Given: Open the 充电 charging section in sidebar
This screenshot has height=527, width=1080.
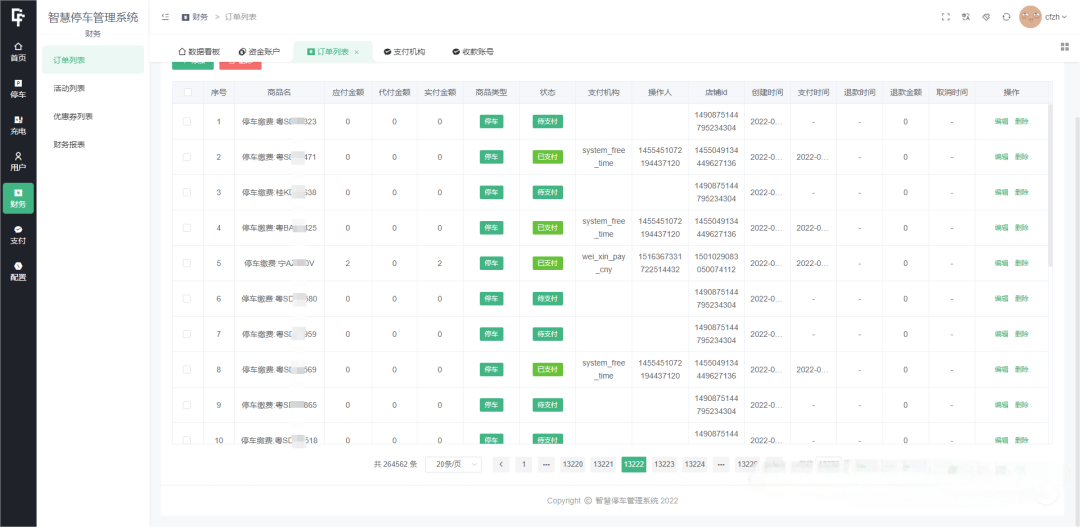Looking at the screenshot, I should tap(18, 125).
